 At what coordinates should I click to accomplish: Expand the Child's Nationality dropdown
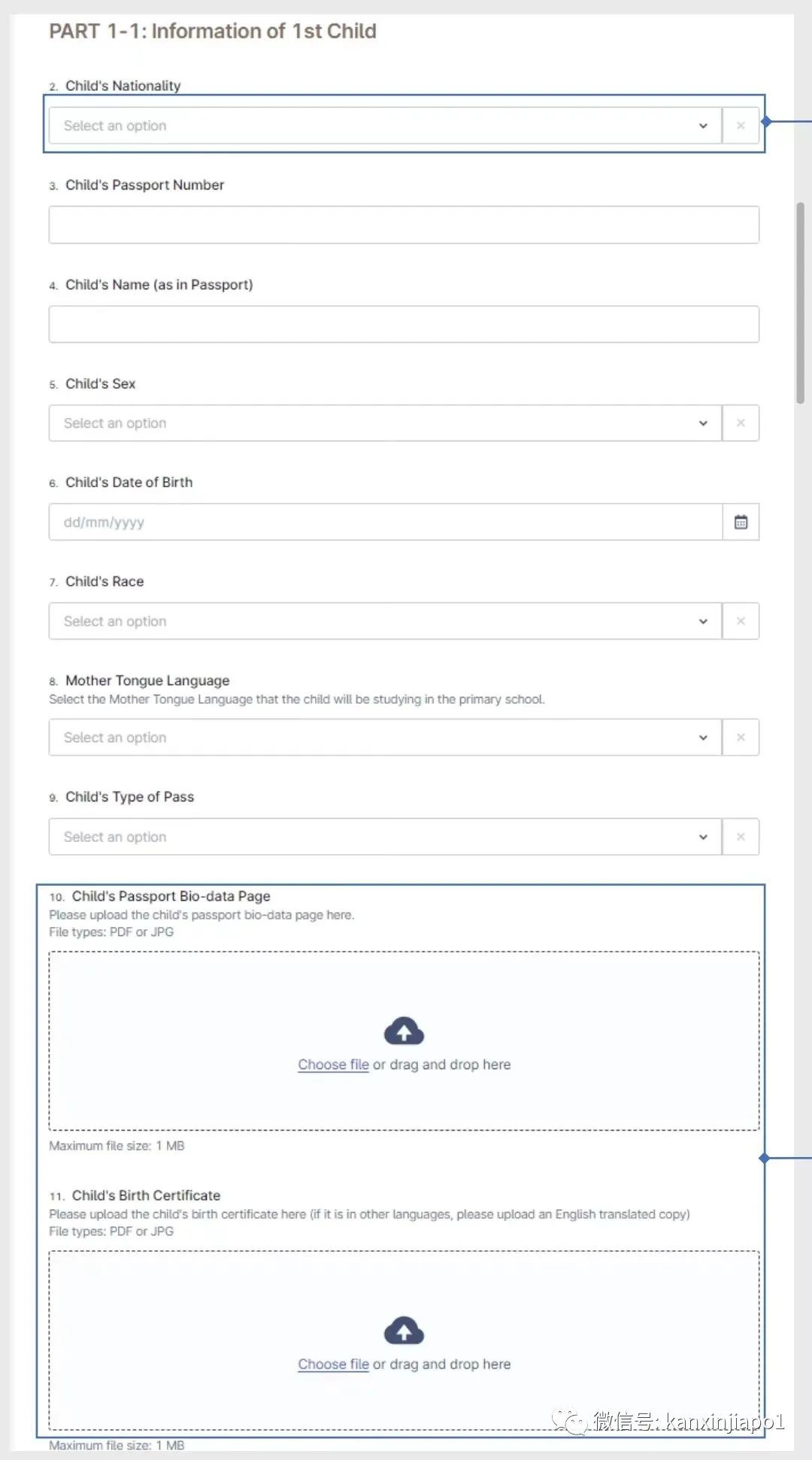385,126
